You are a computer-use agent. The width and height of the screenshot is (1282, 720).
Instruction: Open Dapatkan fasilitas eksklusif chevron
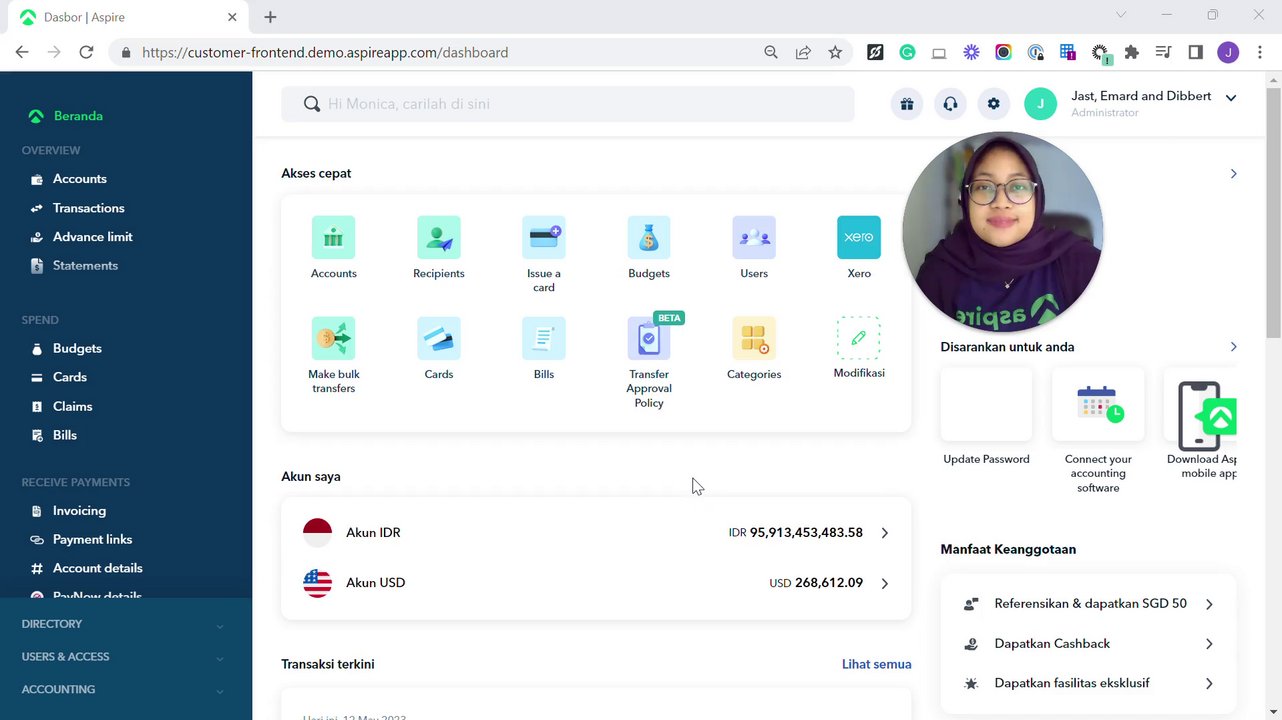1209,684
